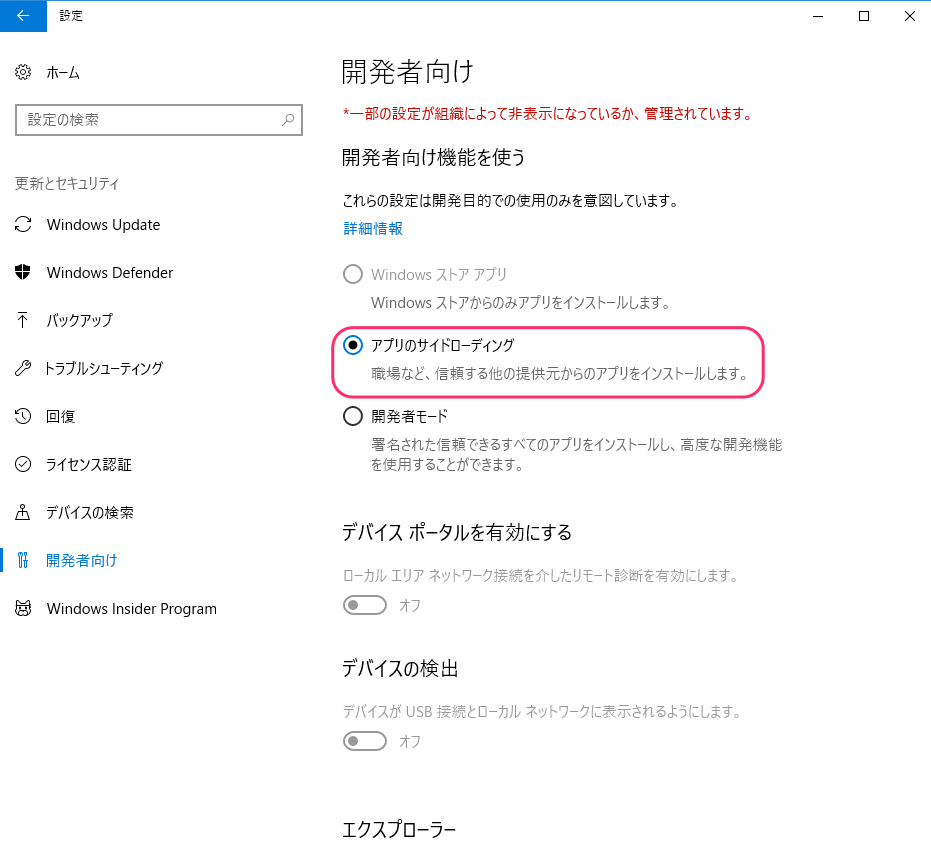Open the 詳細情報 link

(373, 229)
